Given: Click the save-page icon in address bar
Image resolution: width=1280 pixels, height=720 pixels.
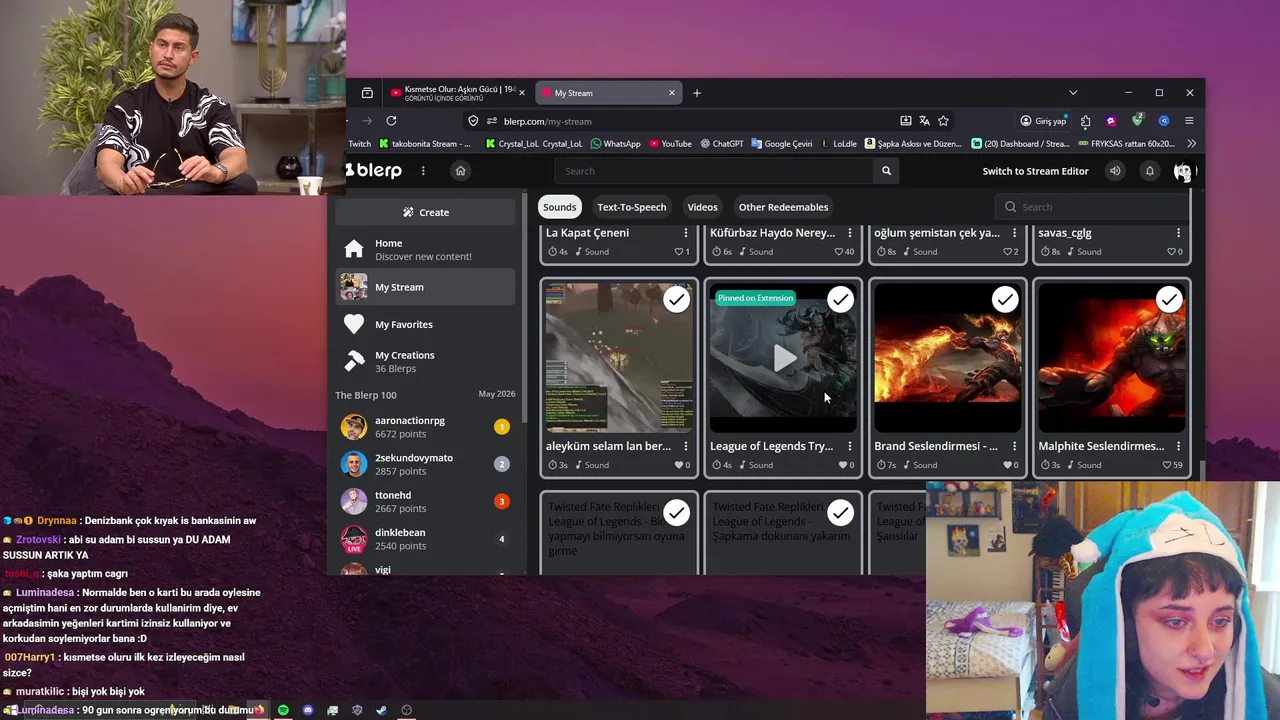Looking at the screenshot, I should (x=905, y=121).
